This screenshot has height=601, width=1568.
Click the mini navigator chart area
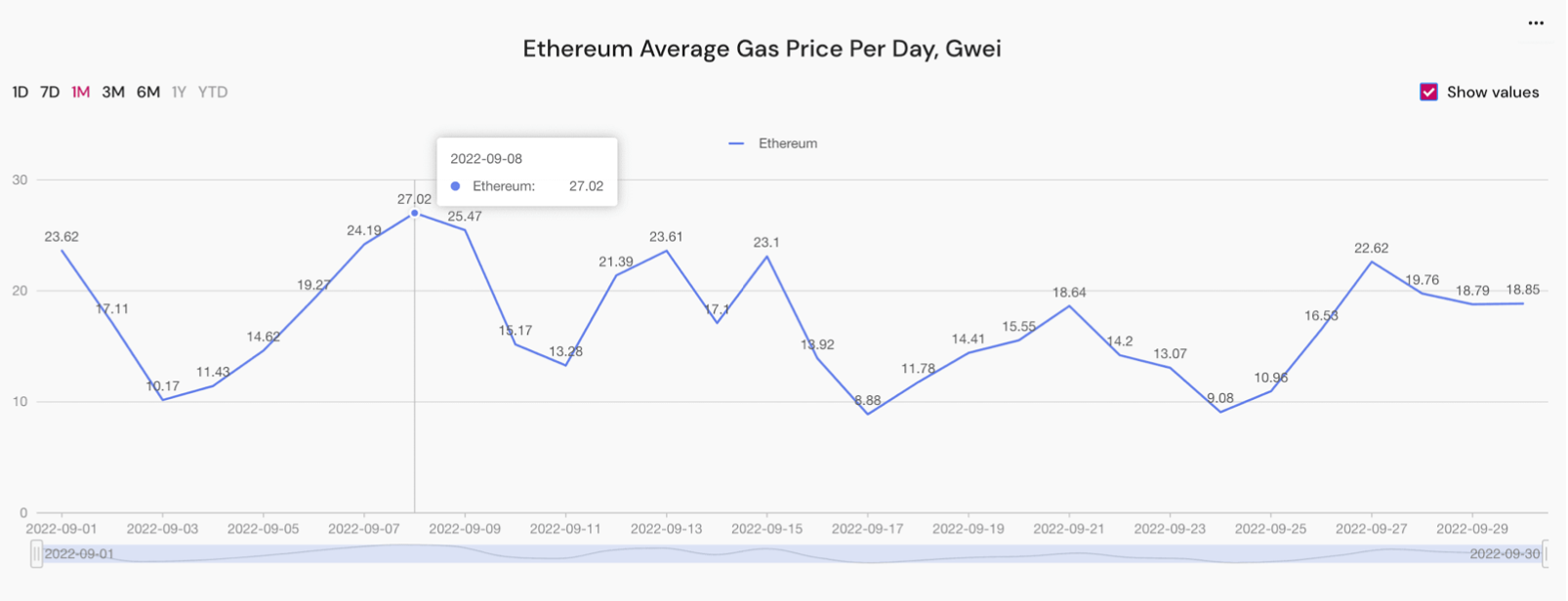pos(790,554)
